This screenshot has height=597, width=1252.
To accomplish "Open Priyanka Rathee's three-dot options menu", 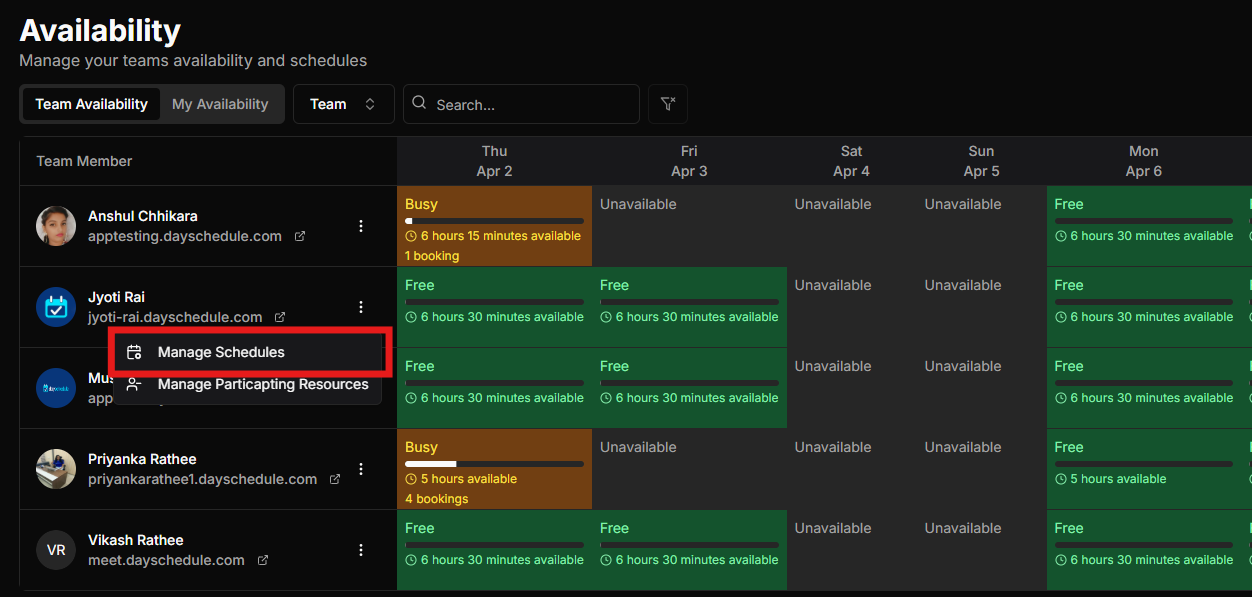I will (x=361, y=469).
